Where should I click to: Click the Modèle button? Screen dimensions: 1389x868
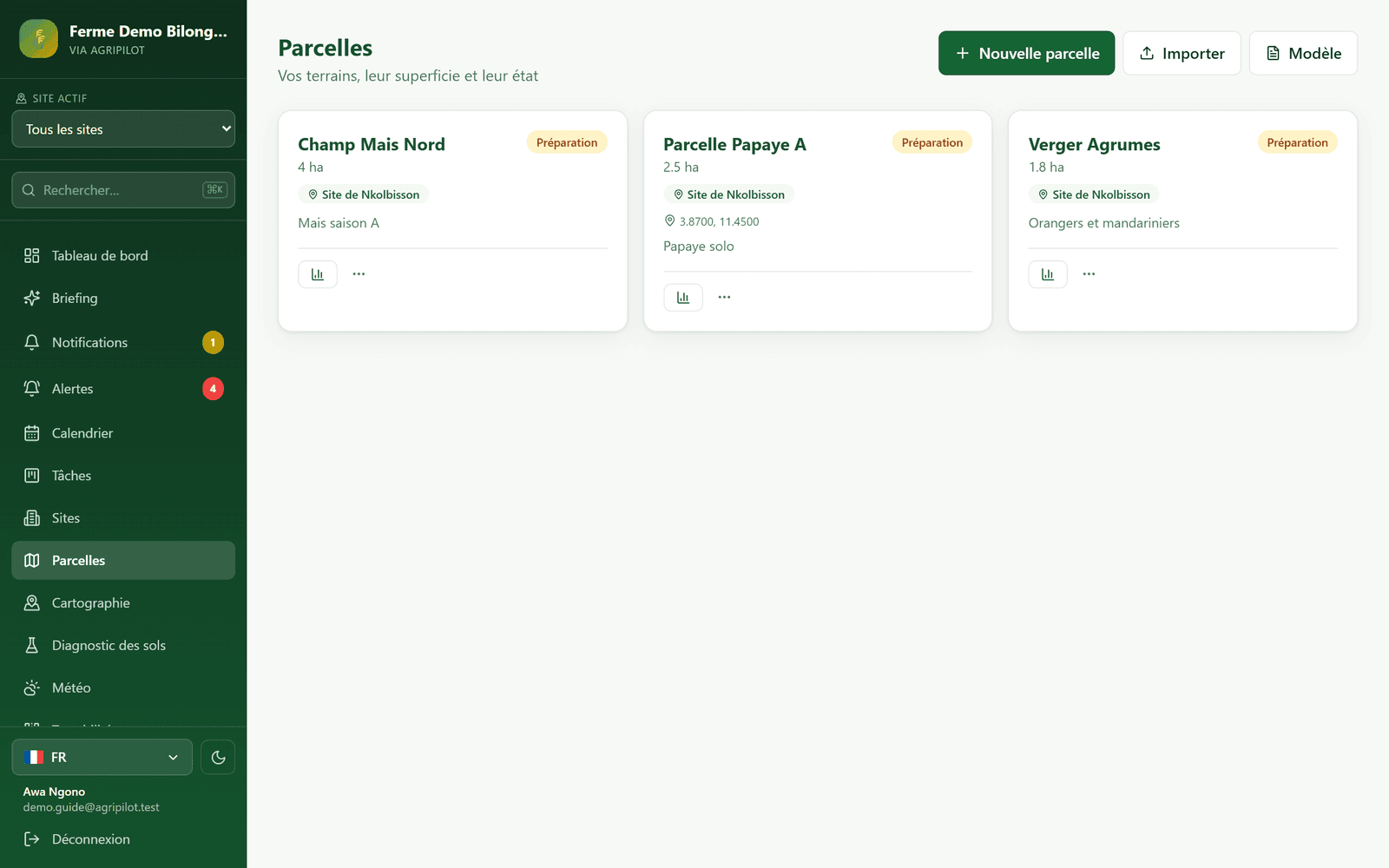(x=1303, y=53)
